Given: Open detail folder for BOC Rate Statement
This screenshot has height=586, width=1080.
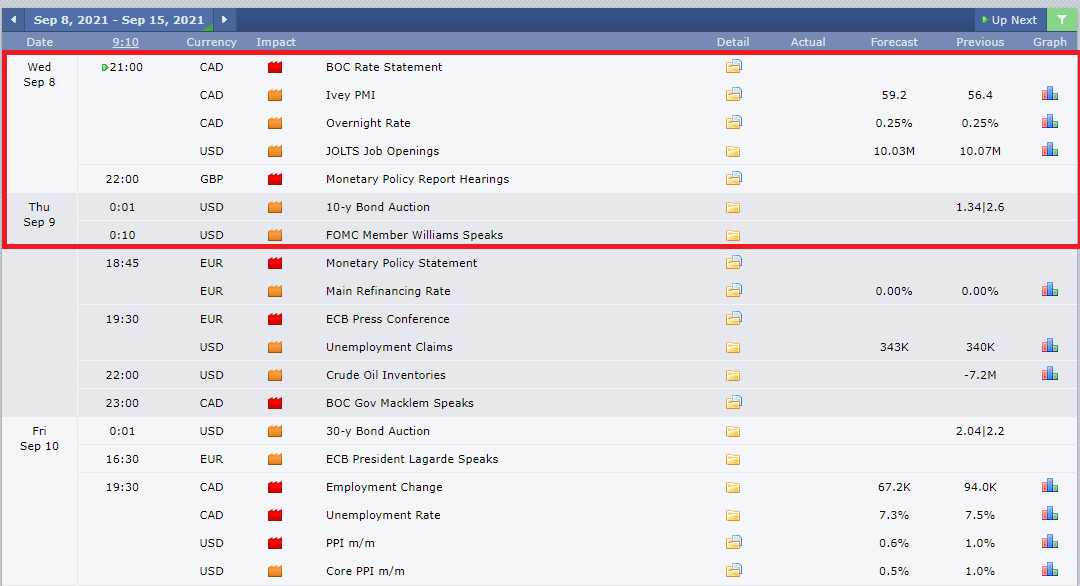Looking at the screenshot, I should [734, 67].
